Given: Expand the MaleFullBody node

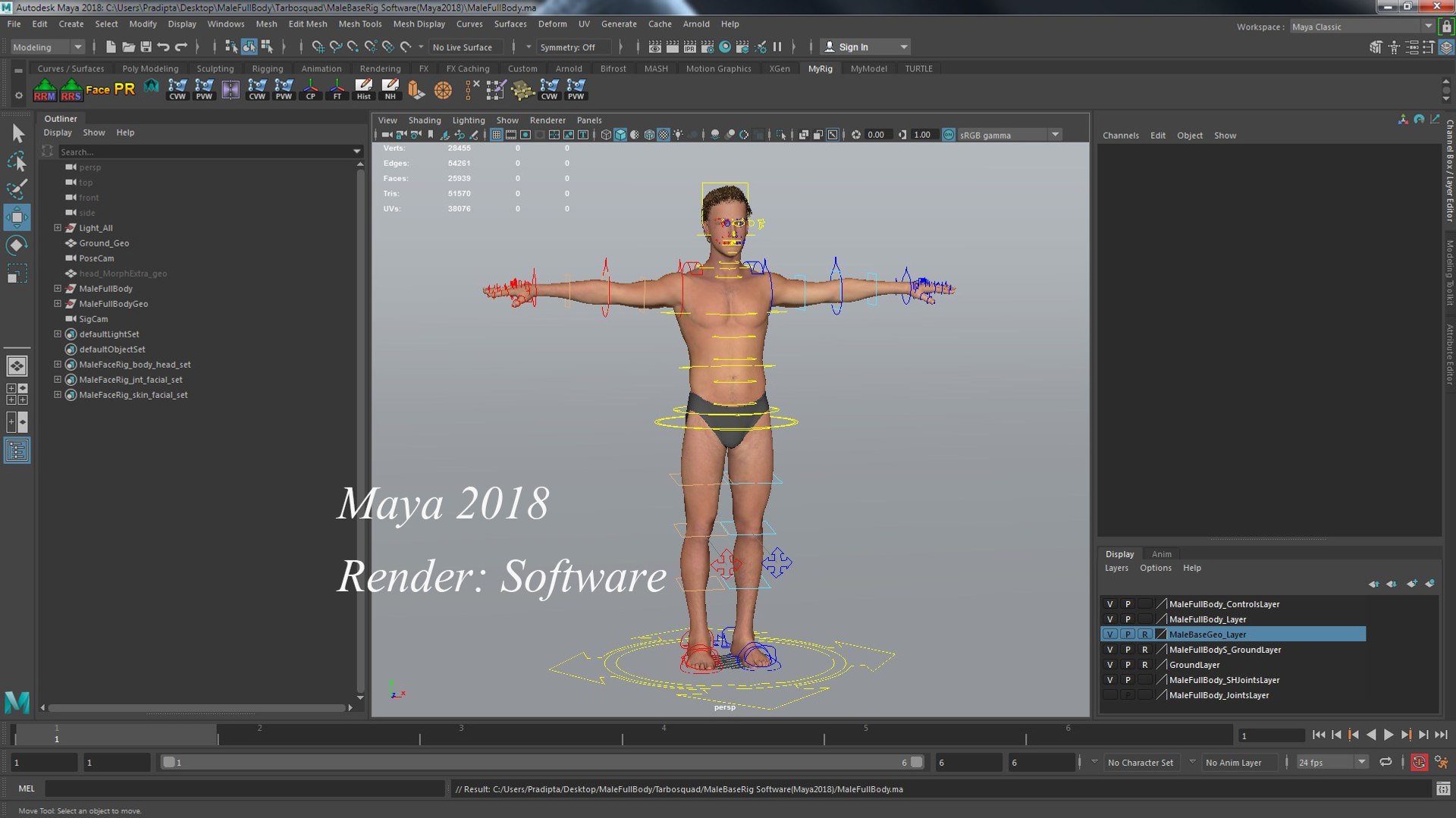Looking at the screenshot, I should (58, 288).
